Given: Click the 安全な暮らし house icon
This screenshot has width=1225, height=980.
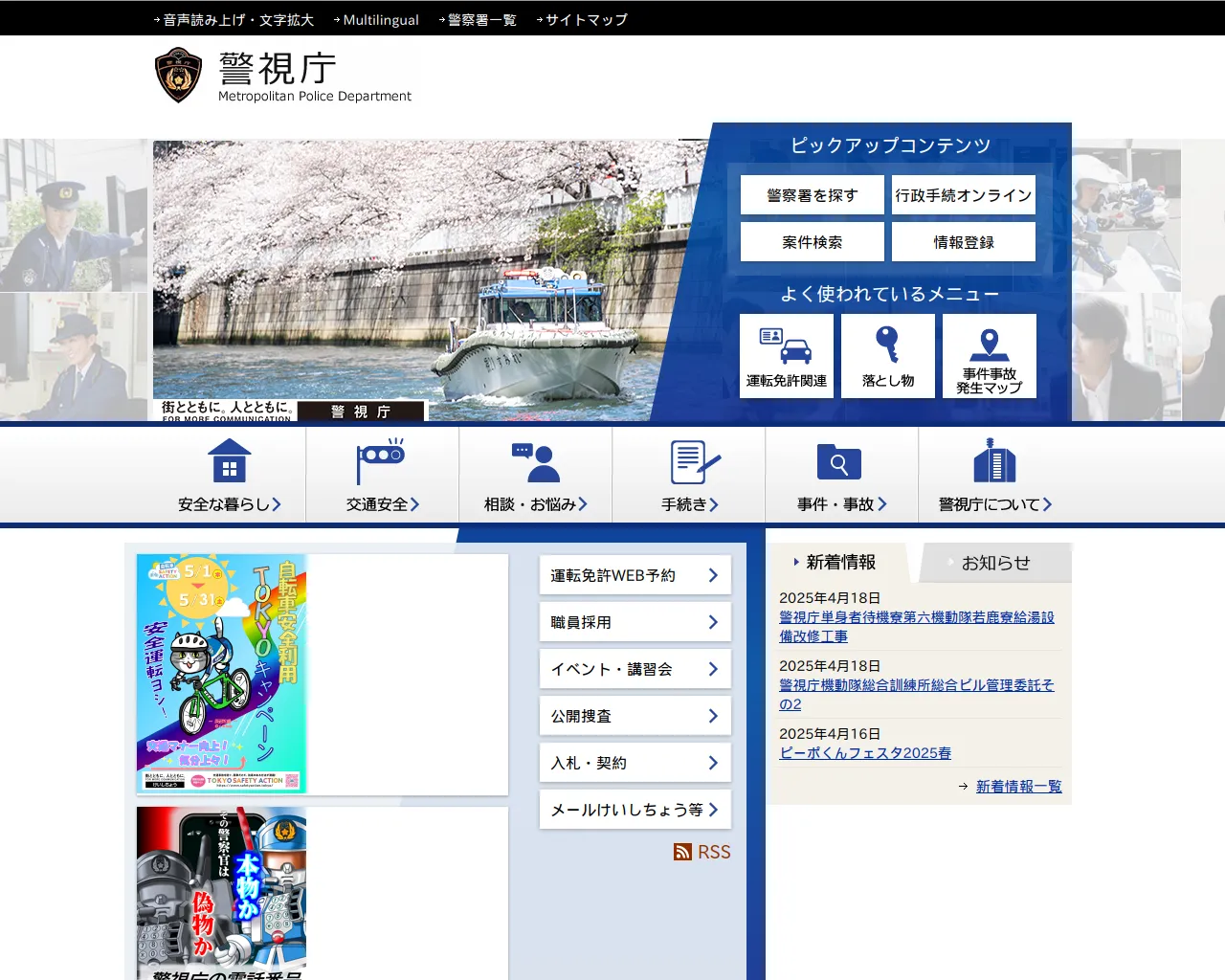Looking at the screenshot, I should 230,462.
